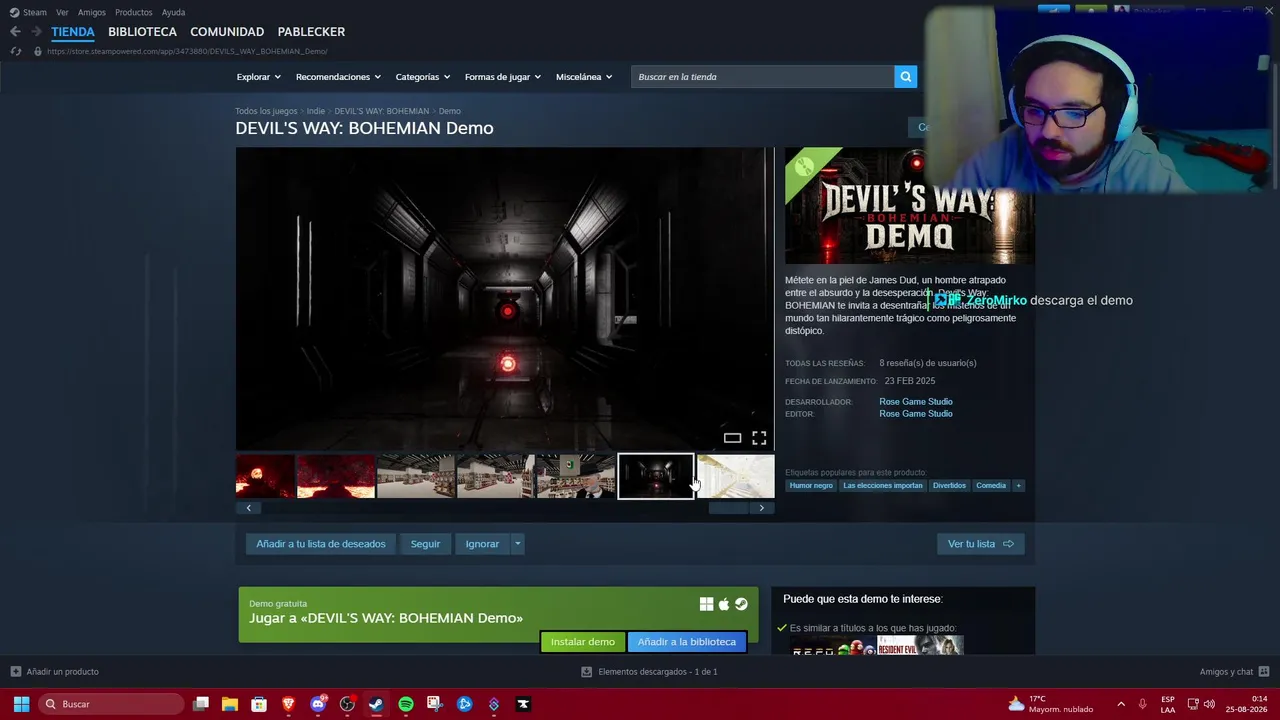Click the Instalar demo button
Image resolution: width=1280 pixels, height=720 pixels.
583,642
